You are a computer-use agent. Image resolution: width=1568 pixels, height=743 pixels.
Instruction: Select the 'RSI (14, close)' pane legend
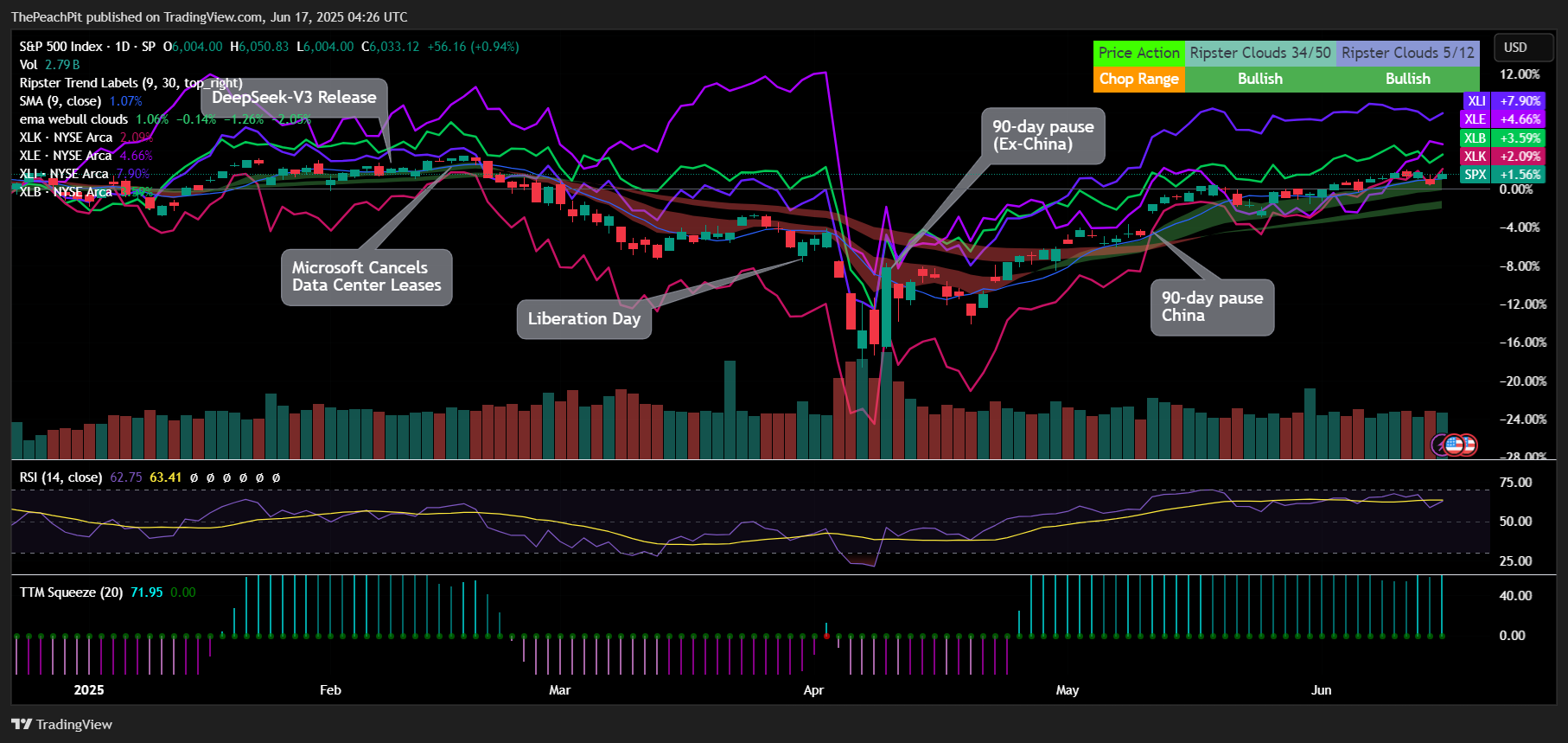click(61, 477)
